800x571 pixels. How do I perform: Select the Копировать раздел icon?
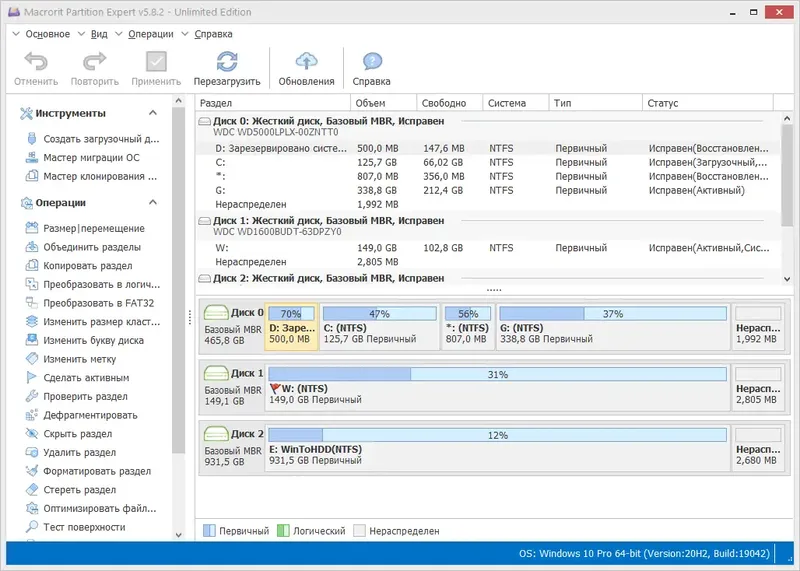pos(32,265)
